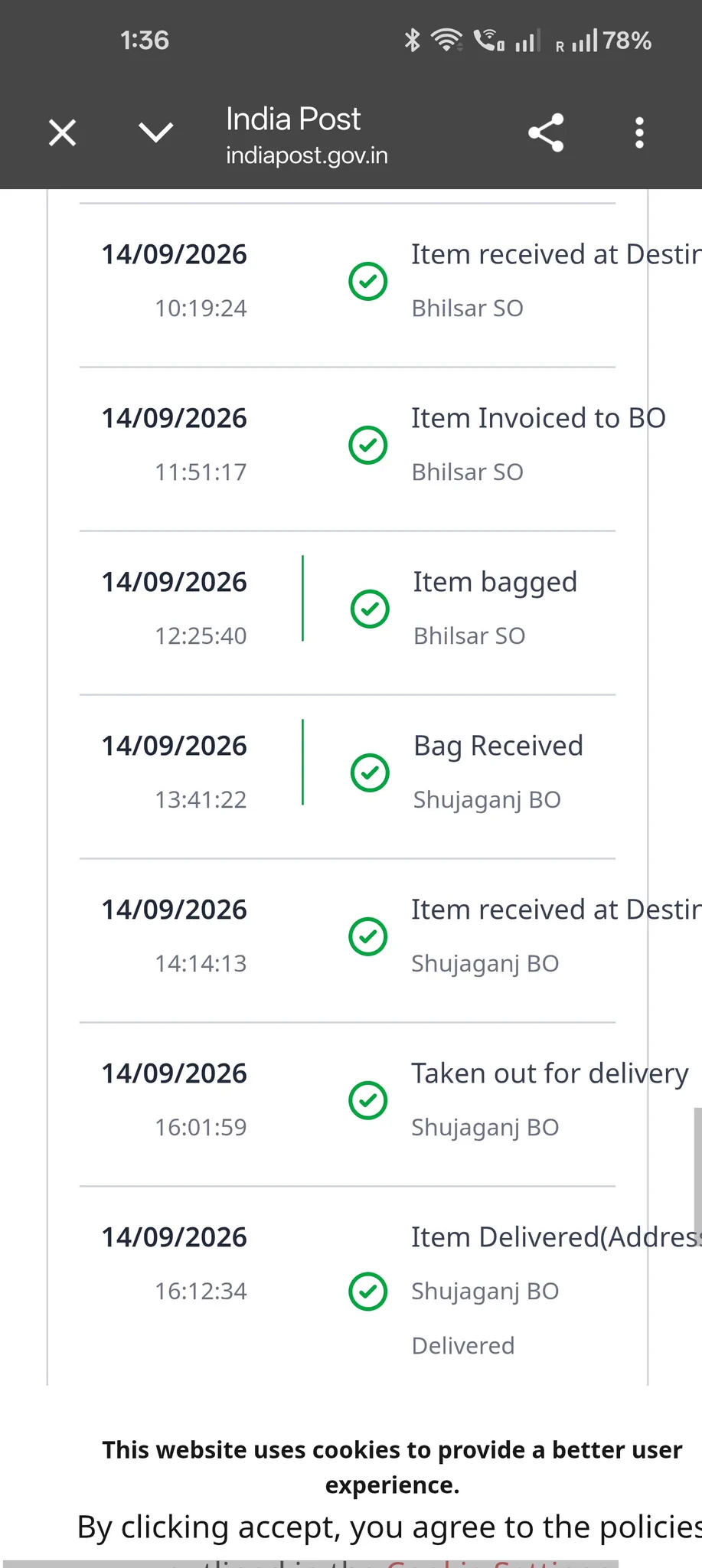The image size is (702, 1568).
Task: Open the three-dot overflow menu
Action: [639, 132]
